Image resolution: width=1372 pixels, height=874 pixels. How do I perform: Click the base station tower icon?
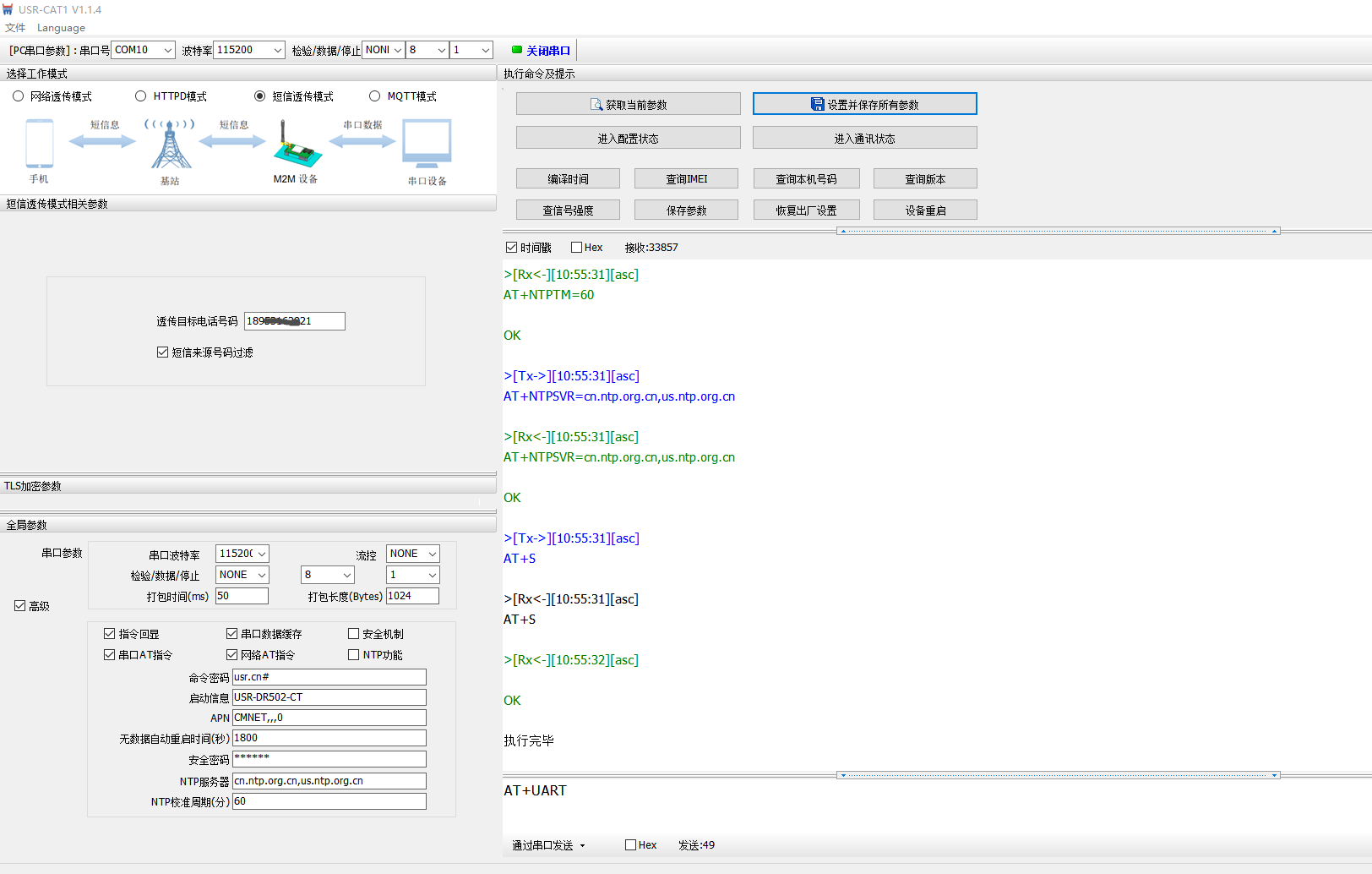click(171, 145)
